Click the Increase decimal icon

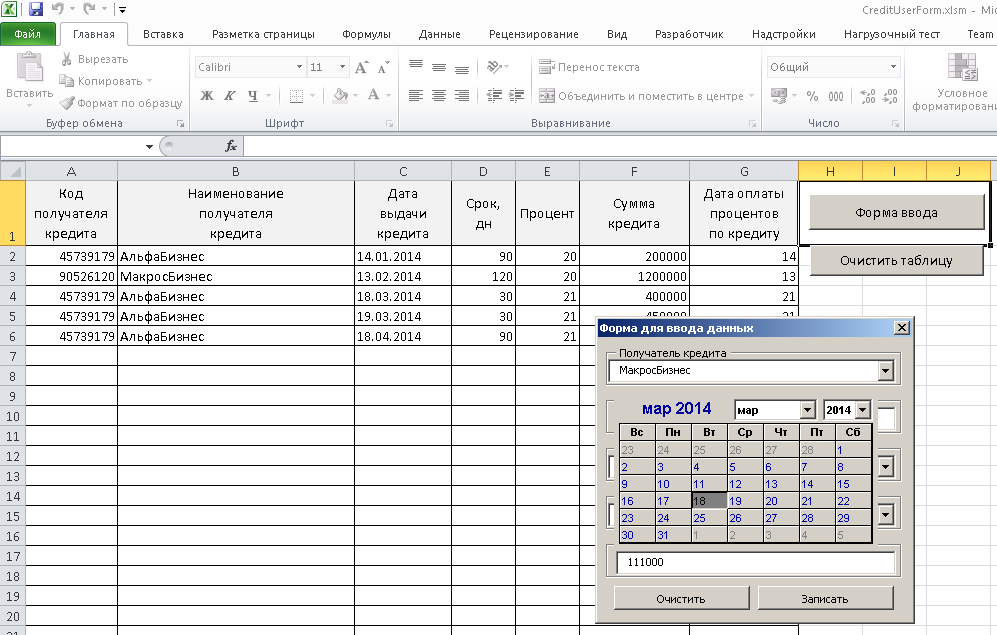tap(867, 96)
